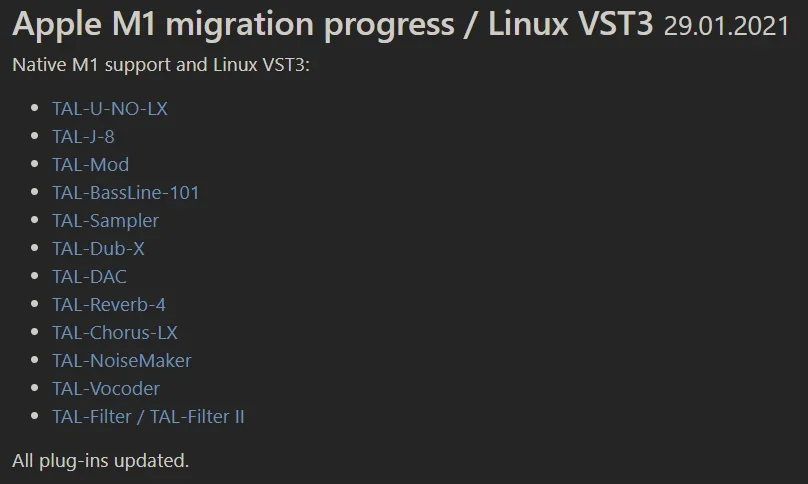Viewport: 808px width, 484px height.
Task: Click the bullet beside TAL-NoiseMaker
Action: tap(35, 360)
